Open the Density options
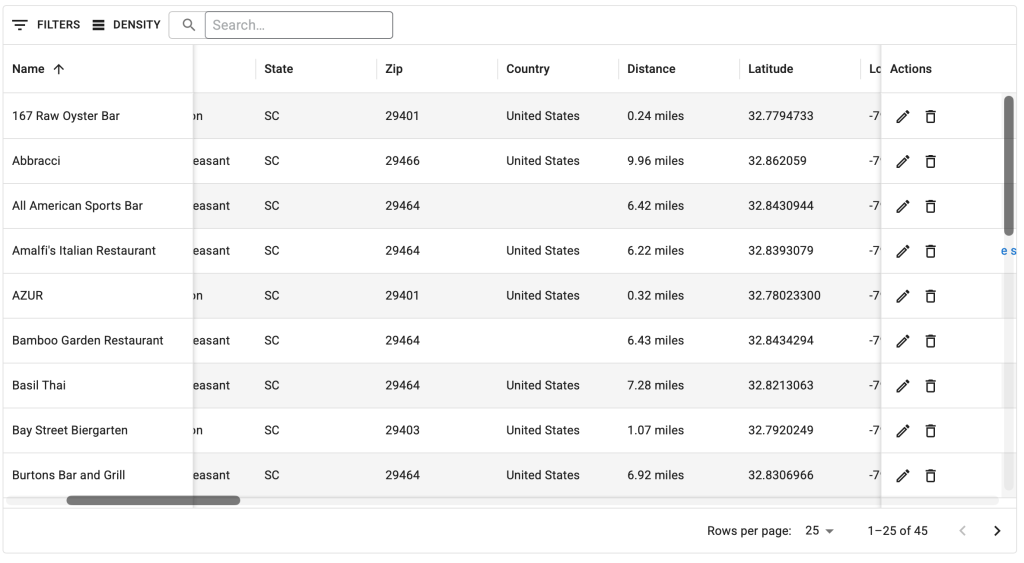1024x563 pixels. tap(126, 25)
